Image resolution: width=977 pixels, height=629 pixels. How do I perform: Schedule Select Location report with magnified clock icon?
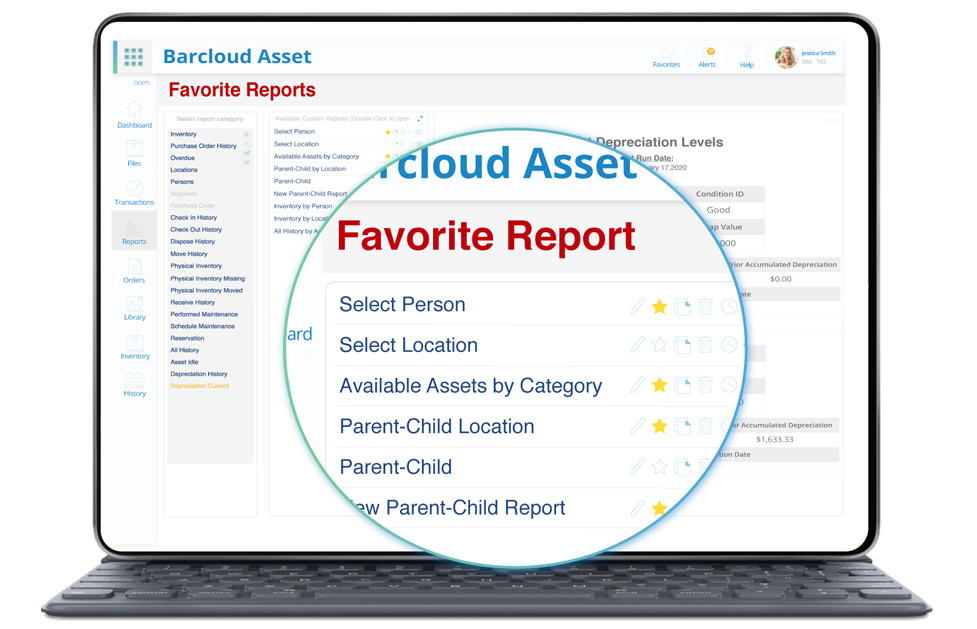tap(728, 345)
